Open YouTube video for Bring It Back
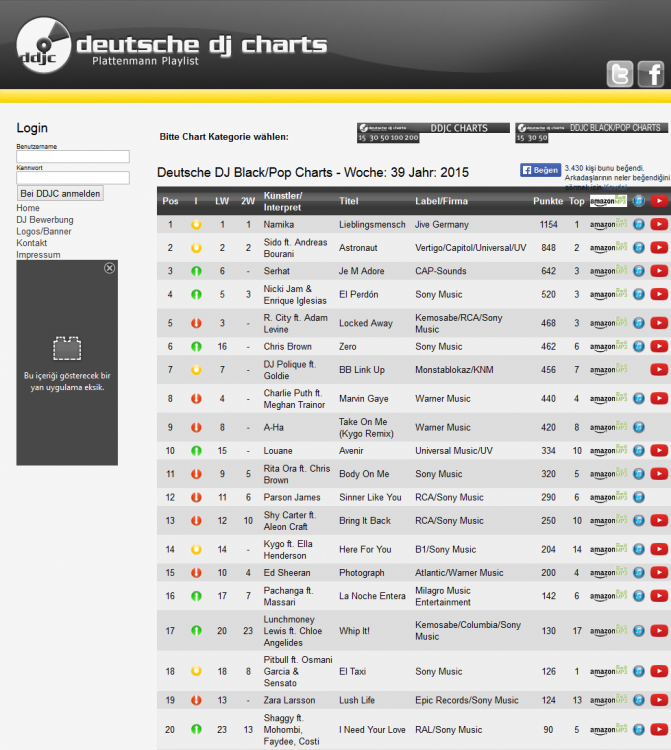Screen dimensions: 671x750 659,520
